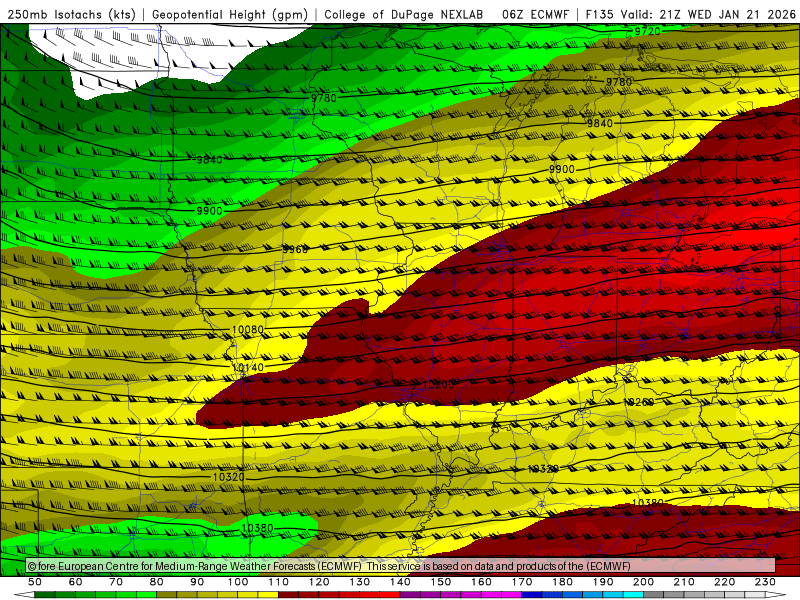Screen dimensions: 800x600
Task: Click the 150 knot legend label
Action: coord(441,582)
